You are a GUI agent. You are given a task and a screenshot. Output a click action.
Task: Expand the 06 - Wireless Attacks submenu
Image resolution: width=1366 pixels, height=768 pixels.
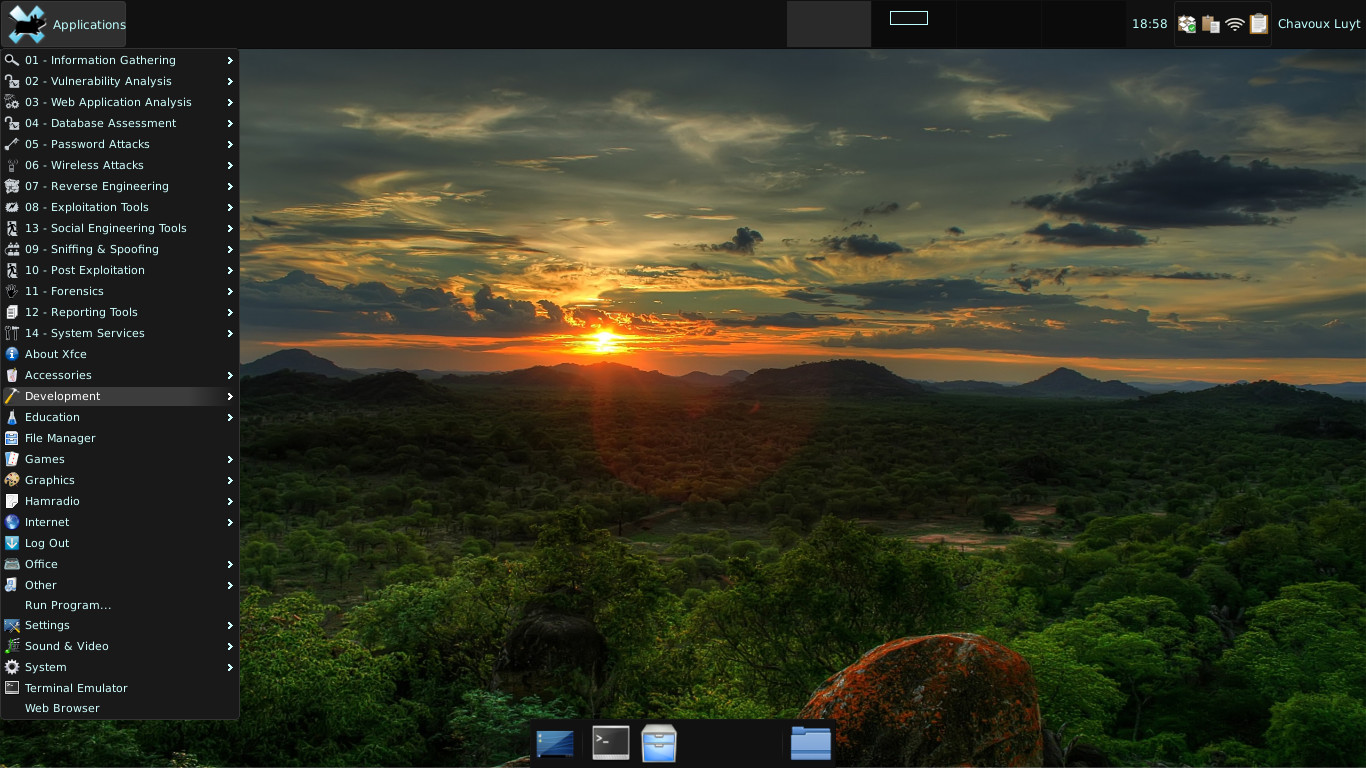[x=120, y=165]
